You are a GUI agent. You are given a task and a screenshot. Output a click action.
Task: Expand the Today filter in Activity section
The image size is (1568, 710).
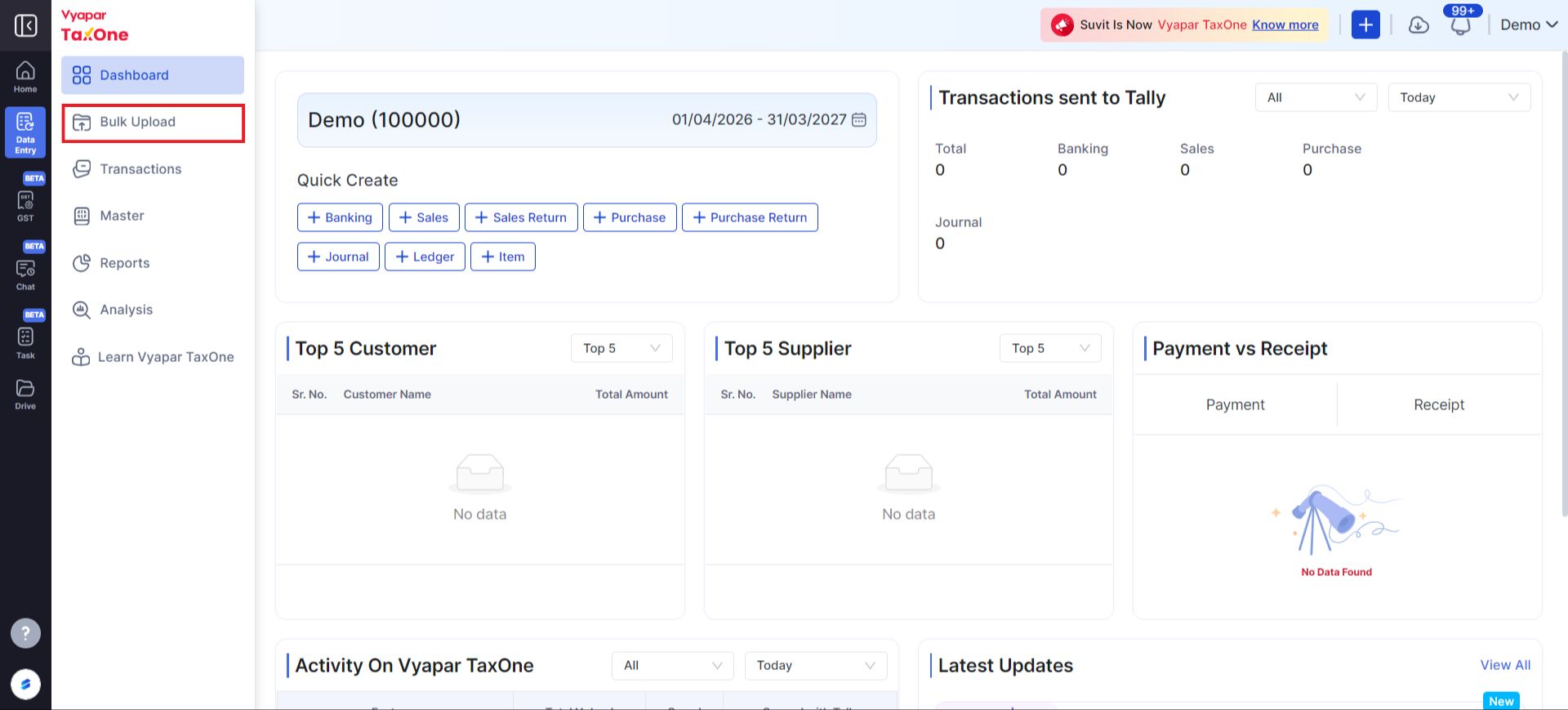[x=816, y=666]
